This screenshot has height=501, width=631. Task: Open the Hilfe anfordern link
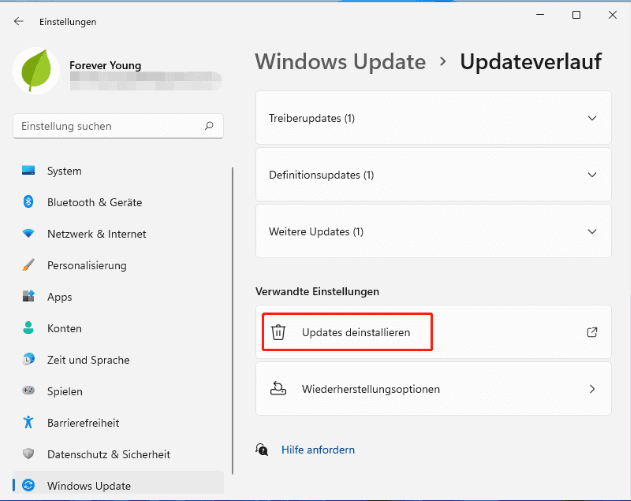coord(318,450)
